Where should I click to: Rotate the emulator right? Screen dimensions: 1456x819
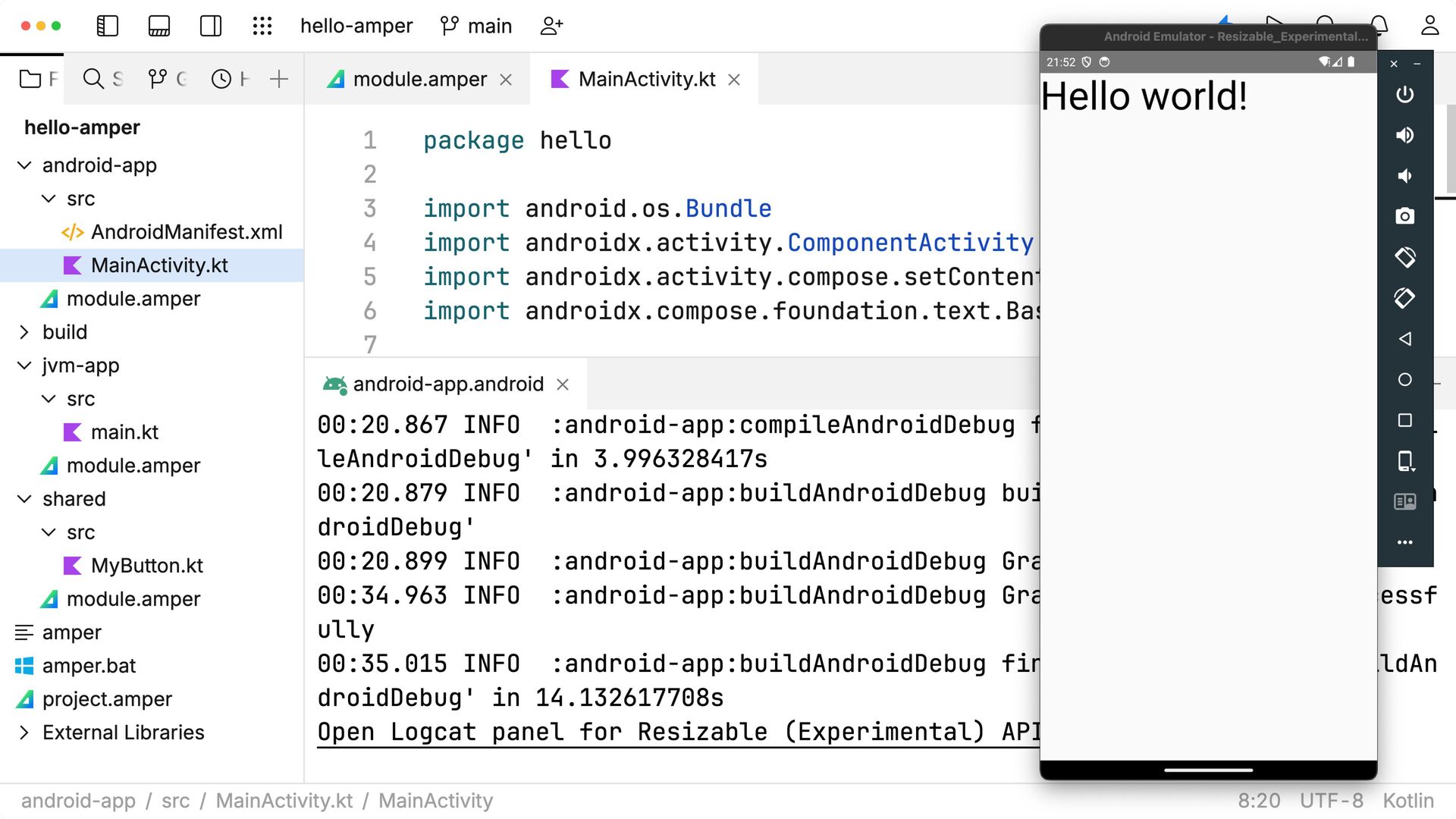pos(1405,298)
